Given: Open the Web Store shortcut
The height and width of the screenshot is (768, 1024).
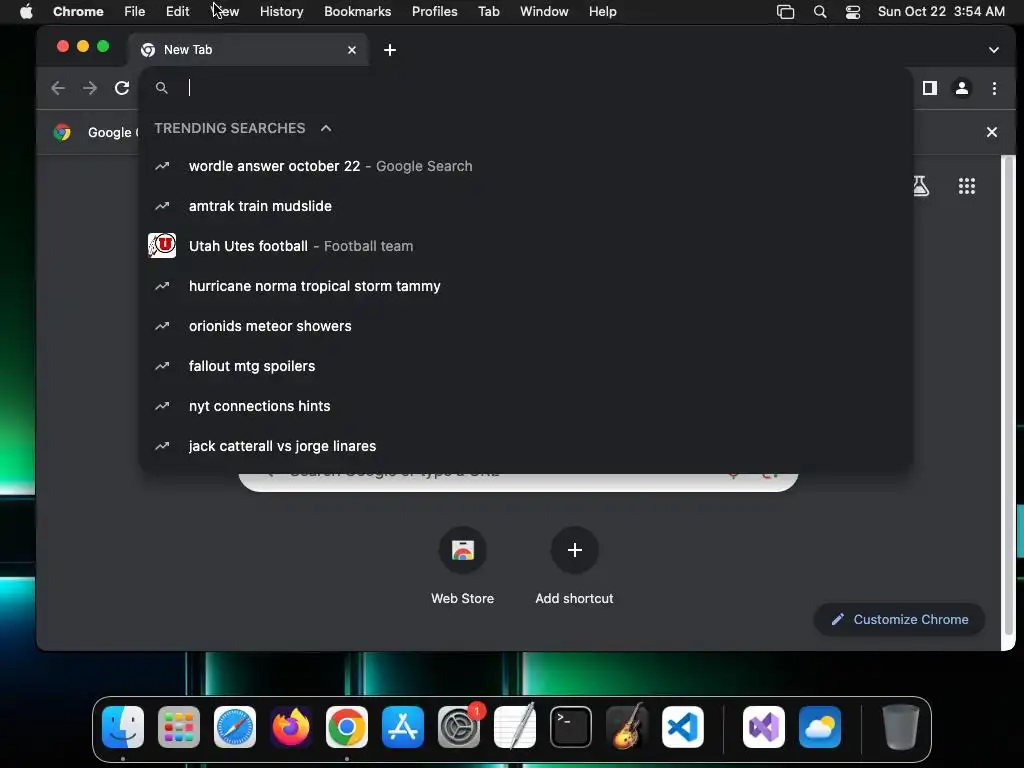Looking at the screenshot, I should [x=462, y=566].
